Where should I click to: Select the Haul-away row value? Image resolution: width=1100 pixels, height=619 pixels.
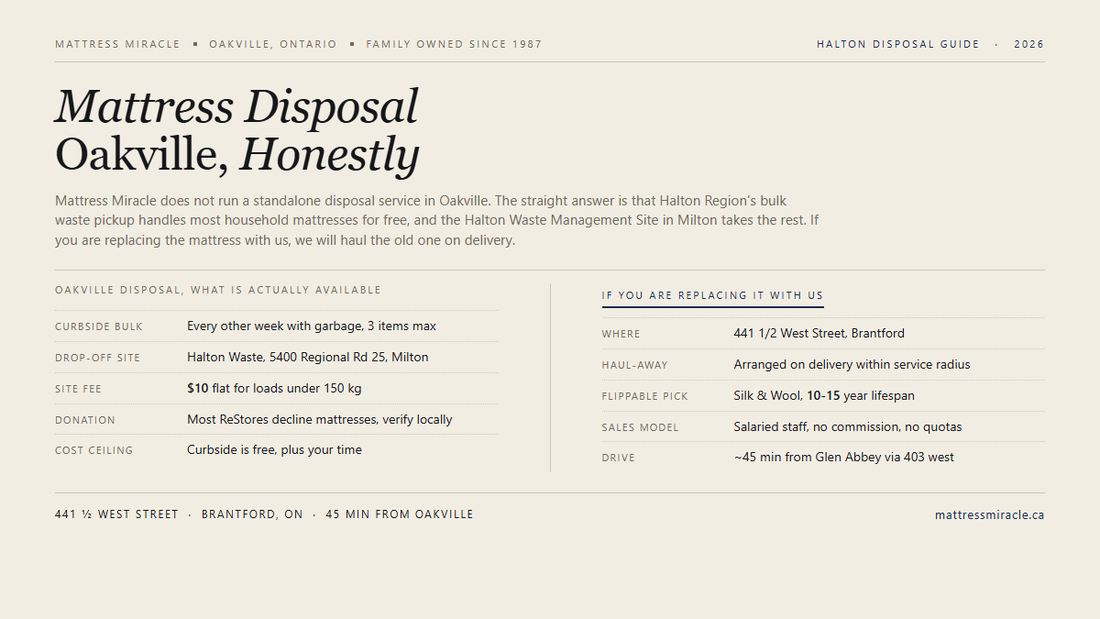point(852,364)
